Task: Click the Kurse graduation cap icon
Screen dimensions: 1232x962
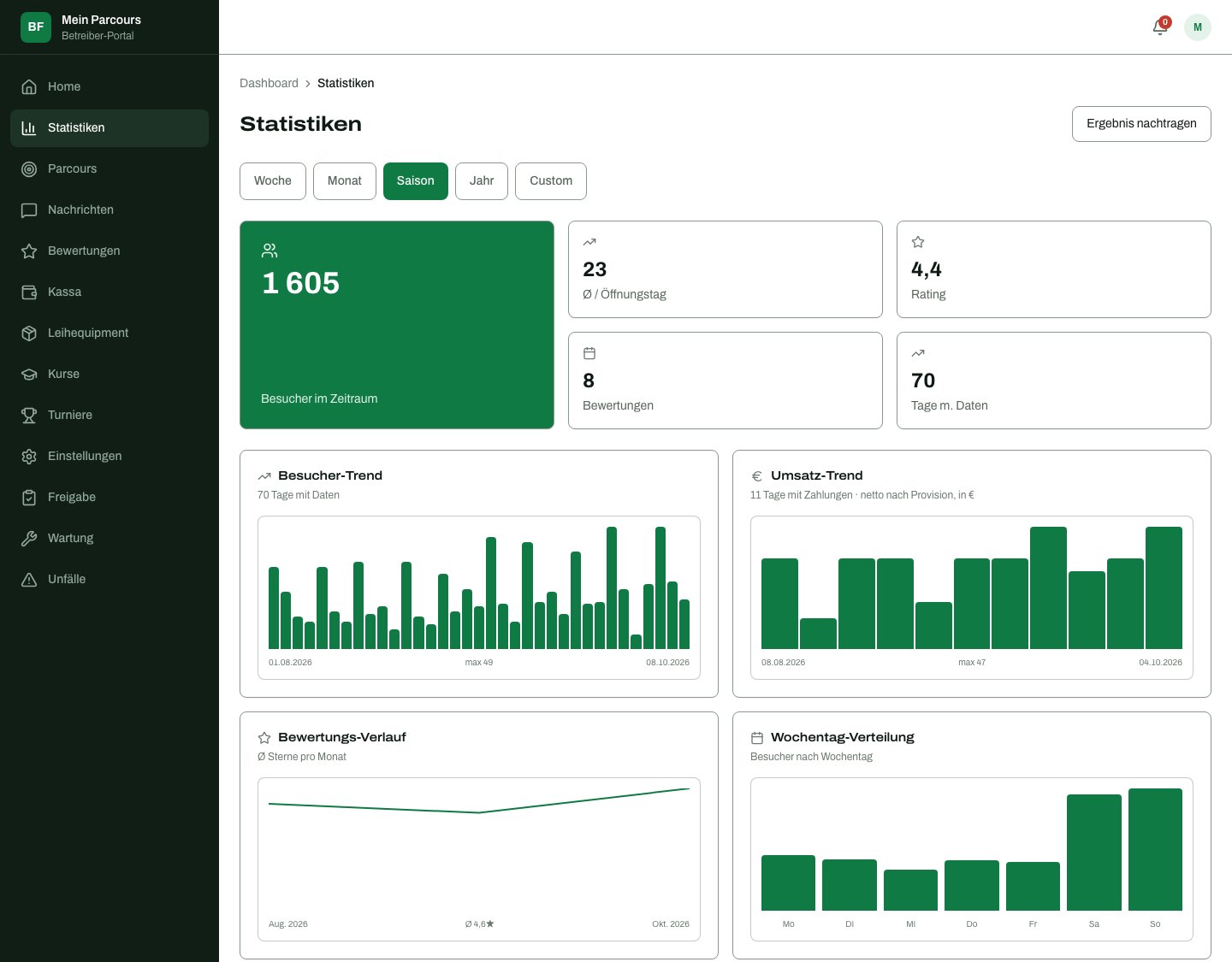Action: (29, 374)
